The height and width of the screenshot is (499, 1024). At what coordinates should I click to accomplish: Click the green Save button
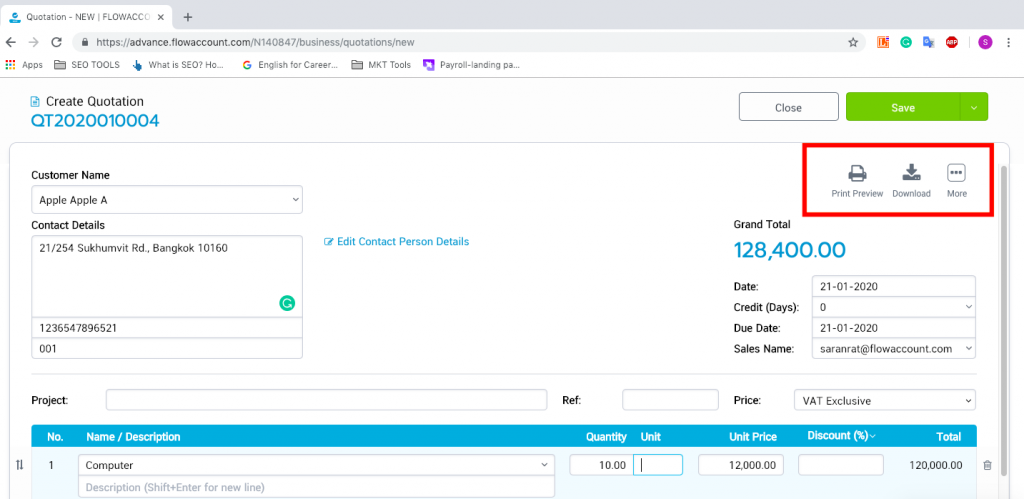coord(902,108)
